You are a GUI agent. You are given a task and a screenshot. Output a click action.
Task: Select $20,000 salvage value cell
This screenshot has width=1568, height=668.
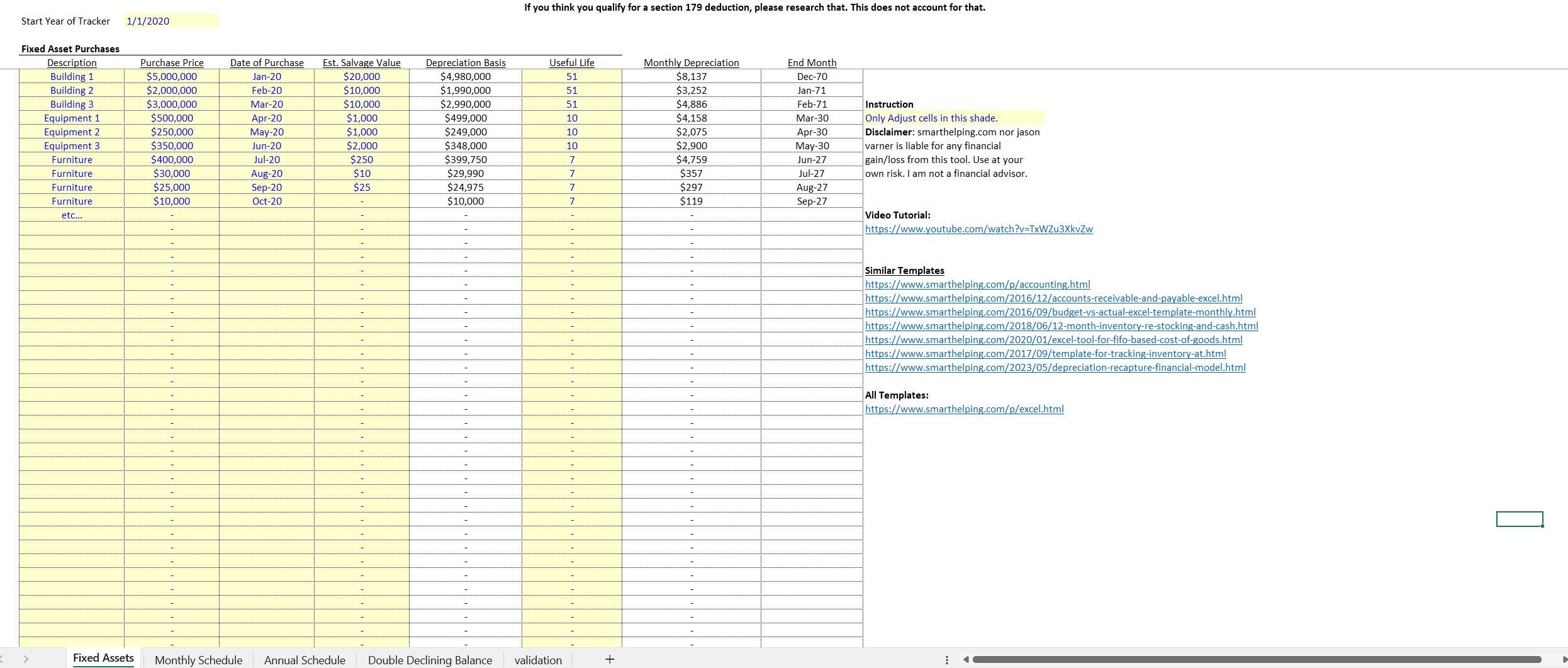362,77
